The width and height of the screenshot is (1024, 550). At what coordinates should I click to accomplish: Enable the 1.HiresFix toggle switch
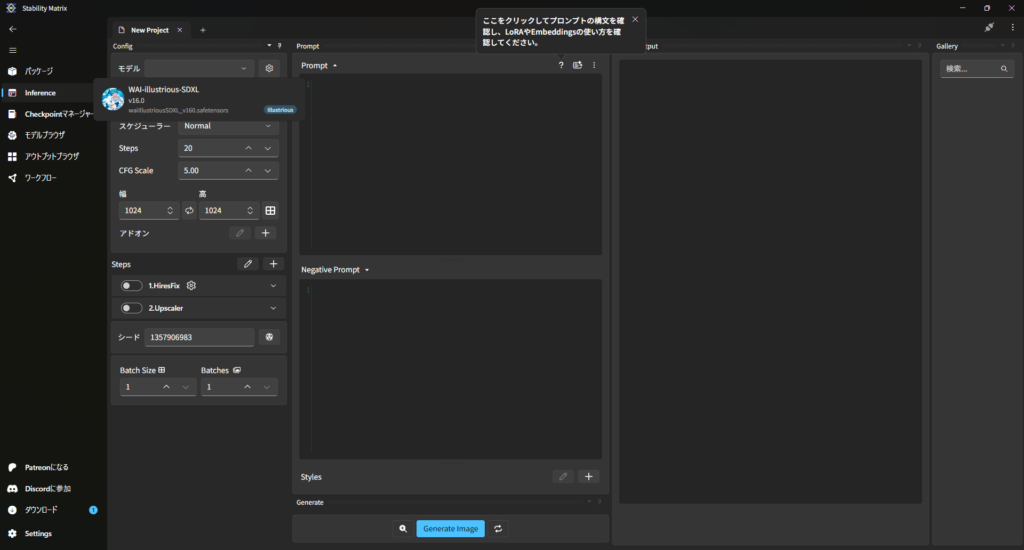tap(131, 285)
